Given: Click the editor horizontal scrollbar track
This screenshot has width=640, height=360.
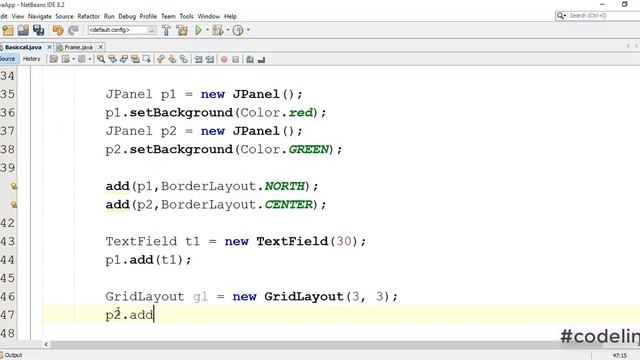Looking at the screenshot, I should tap(327, 344).
